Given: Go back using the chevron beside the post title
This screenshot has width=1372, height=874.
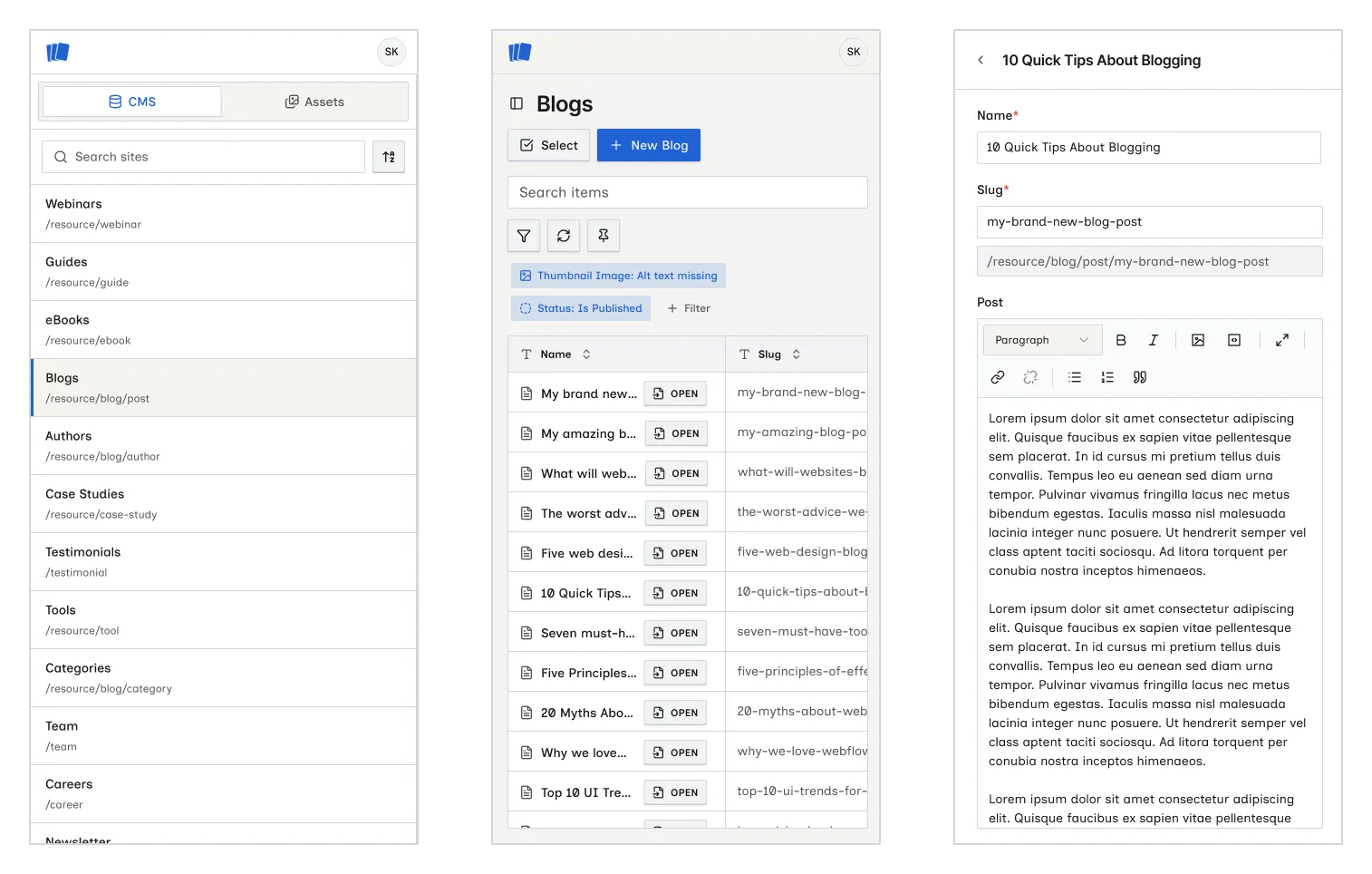Looking at the screenshot, I should 981,60.
